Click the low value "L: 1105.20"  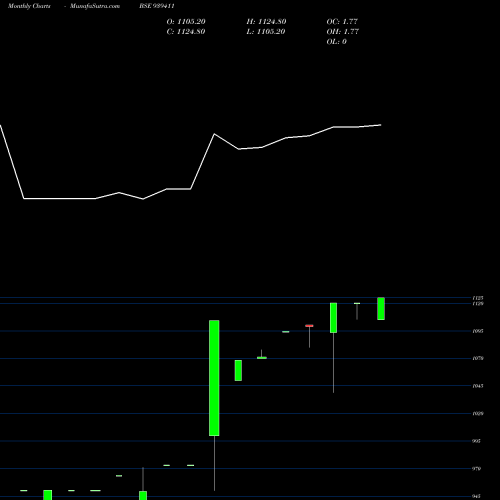266,32
